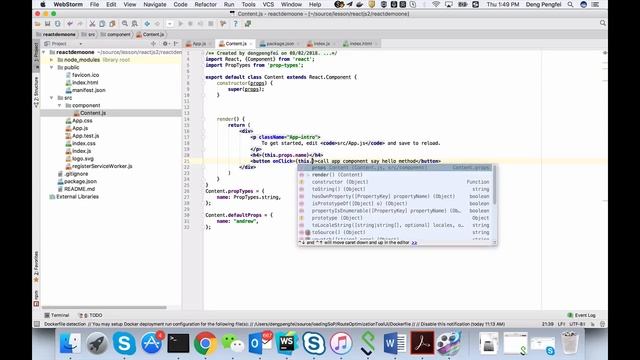
Task: Click the Undo toolbar arrow
Action: click(x=70, y=24)
